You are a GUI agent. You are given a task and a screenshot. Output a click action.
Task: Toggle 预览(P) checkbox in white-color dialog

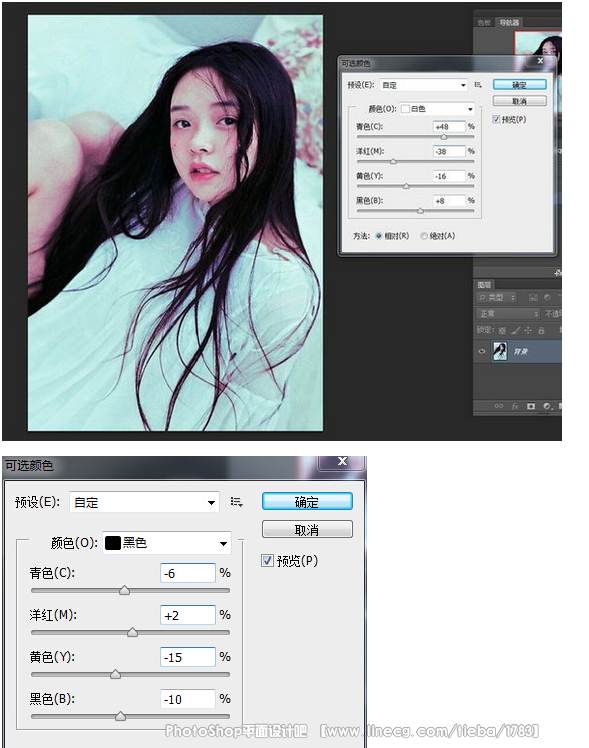[496, 119]
